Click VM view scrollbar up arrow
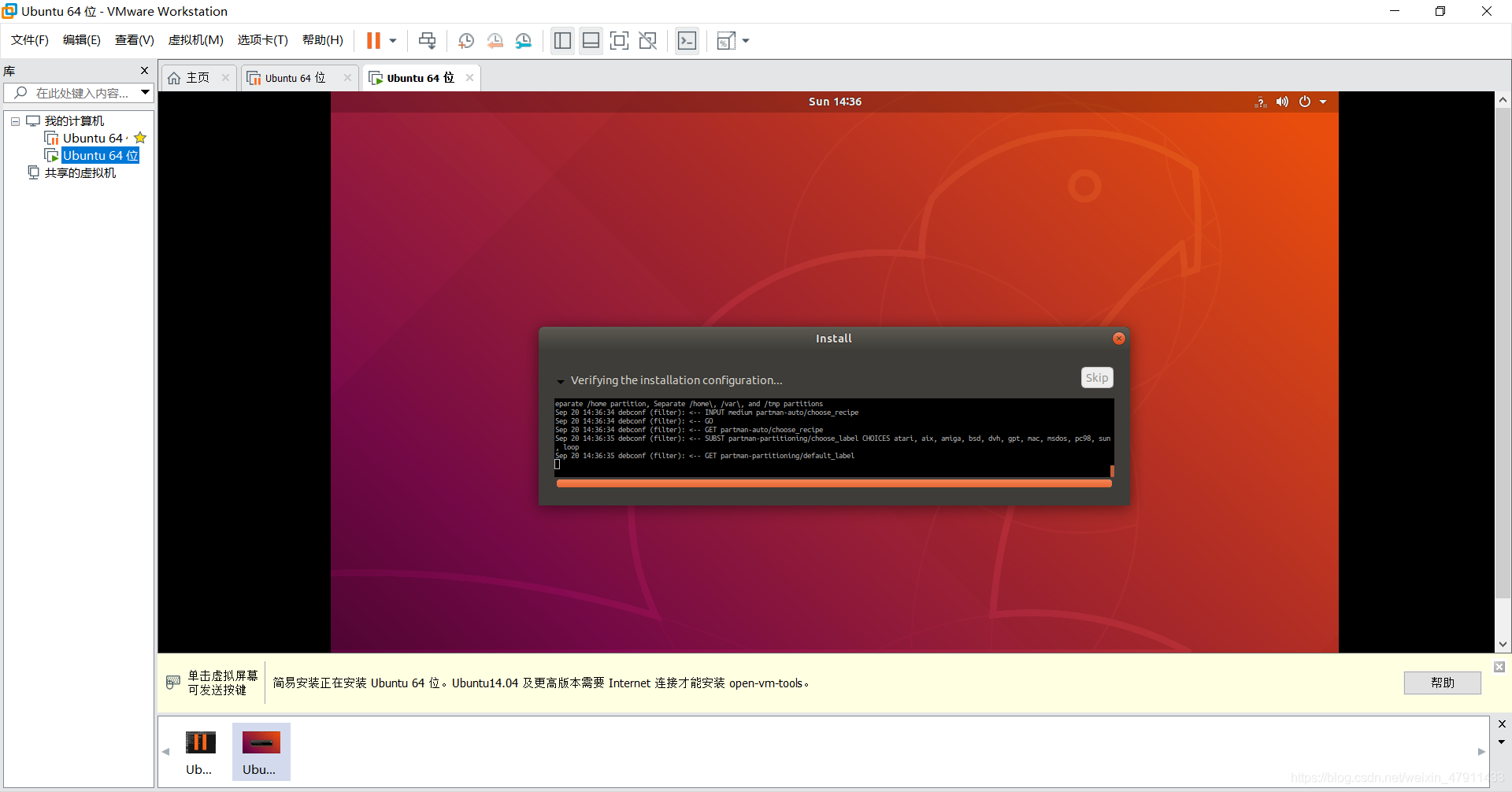This screenshot has height=792, width=1512. click(1503, 100)
